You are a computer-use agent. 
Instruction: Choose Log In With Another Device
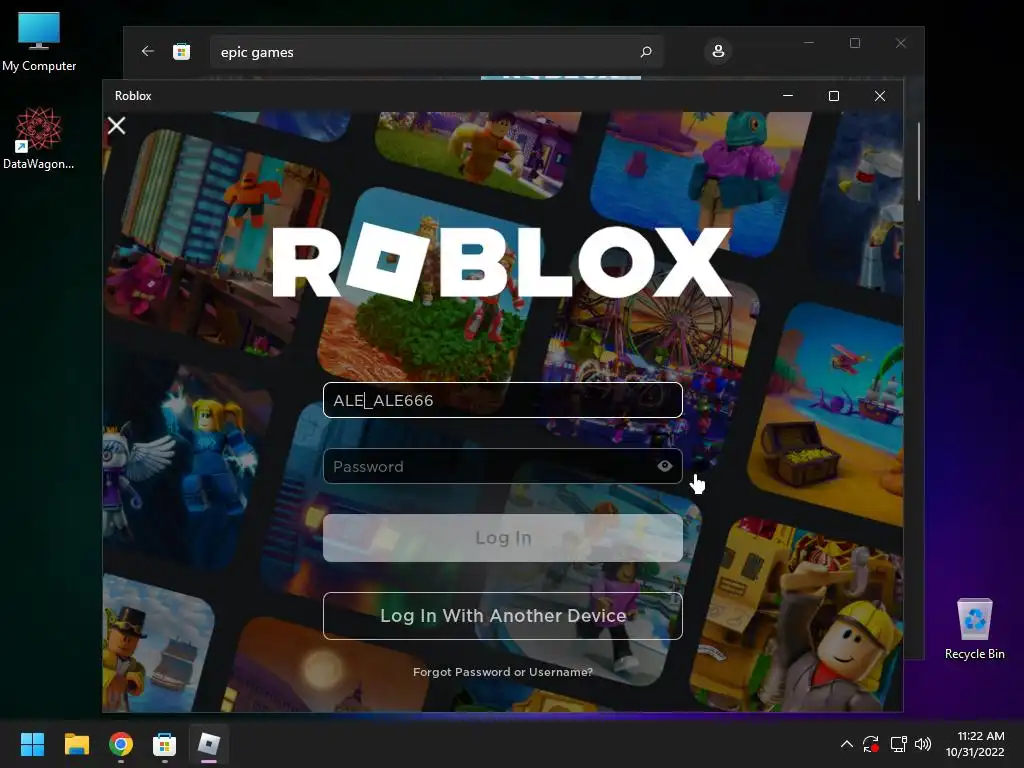[503, 616]
